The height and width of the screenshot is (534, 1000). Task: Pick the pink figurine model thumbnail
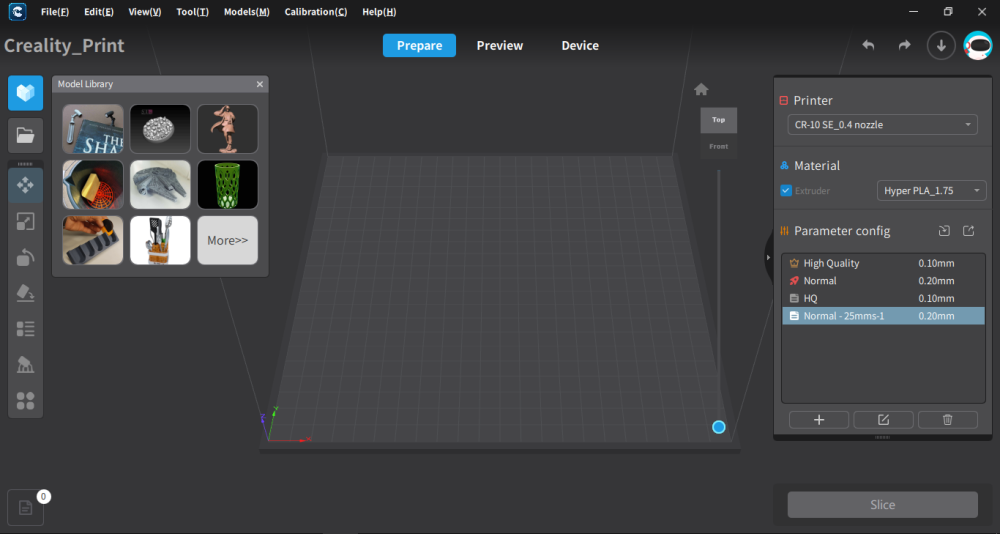[228, 129]
